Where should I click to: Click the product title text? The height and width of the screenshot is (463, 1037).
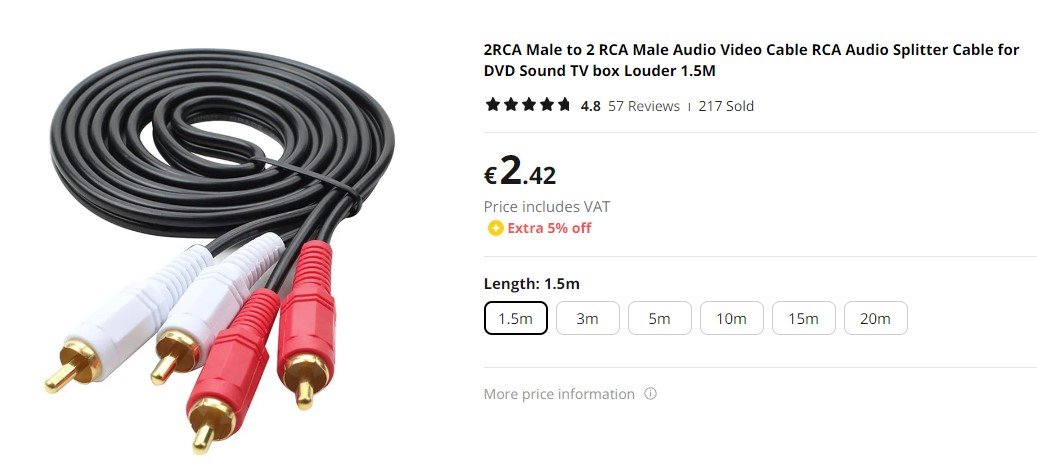(751, 60)
